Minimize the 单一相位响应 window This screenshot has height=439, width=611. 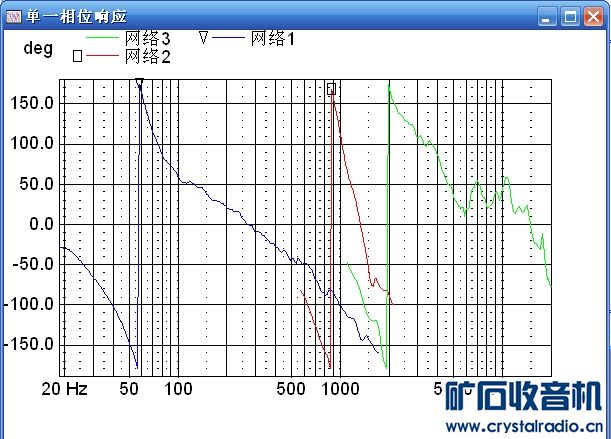tap(547, 17)
